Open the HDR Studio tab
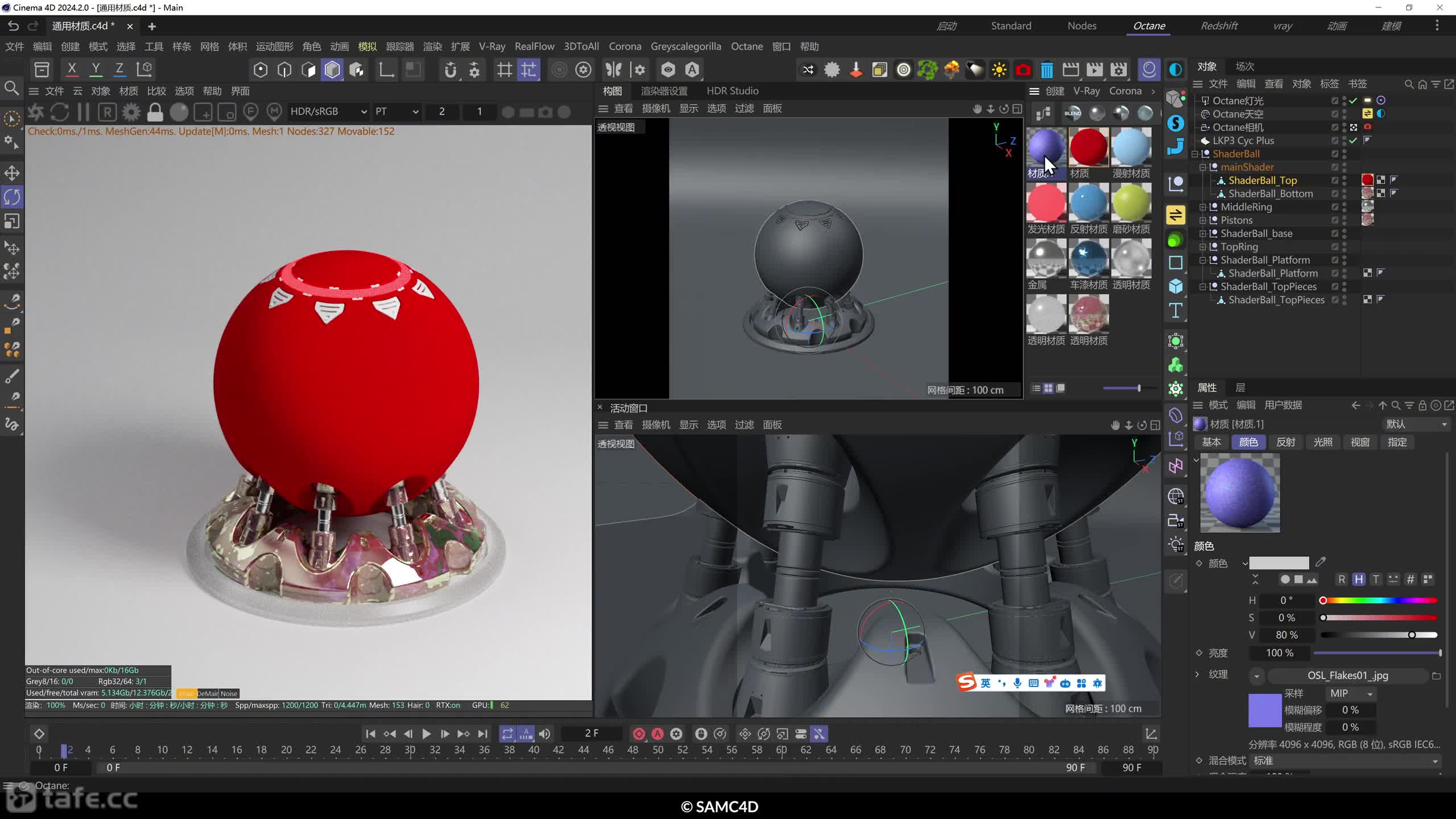The height and width of the screenshot is (819, 1456). coord(732,91)
